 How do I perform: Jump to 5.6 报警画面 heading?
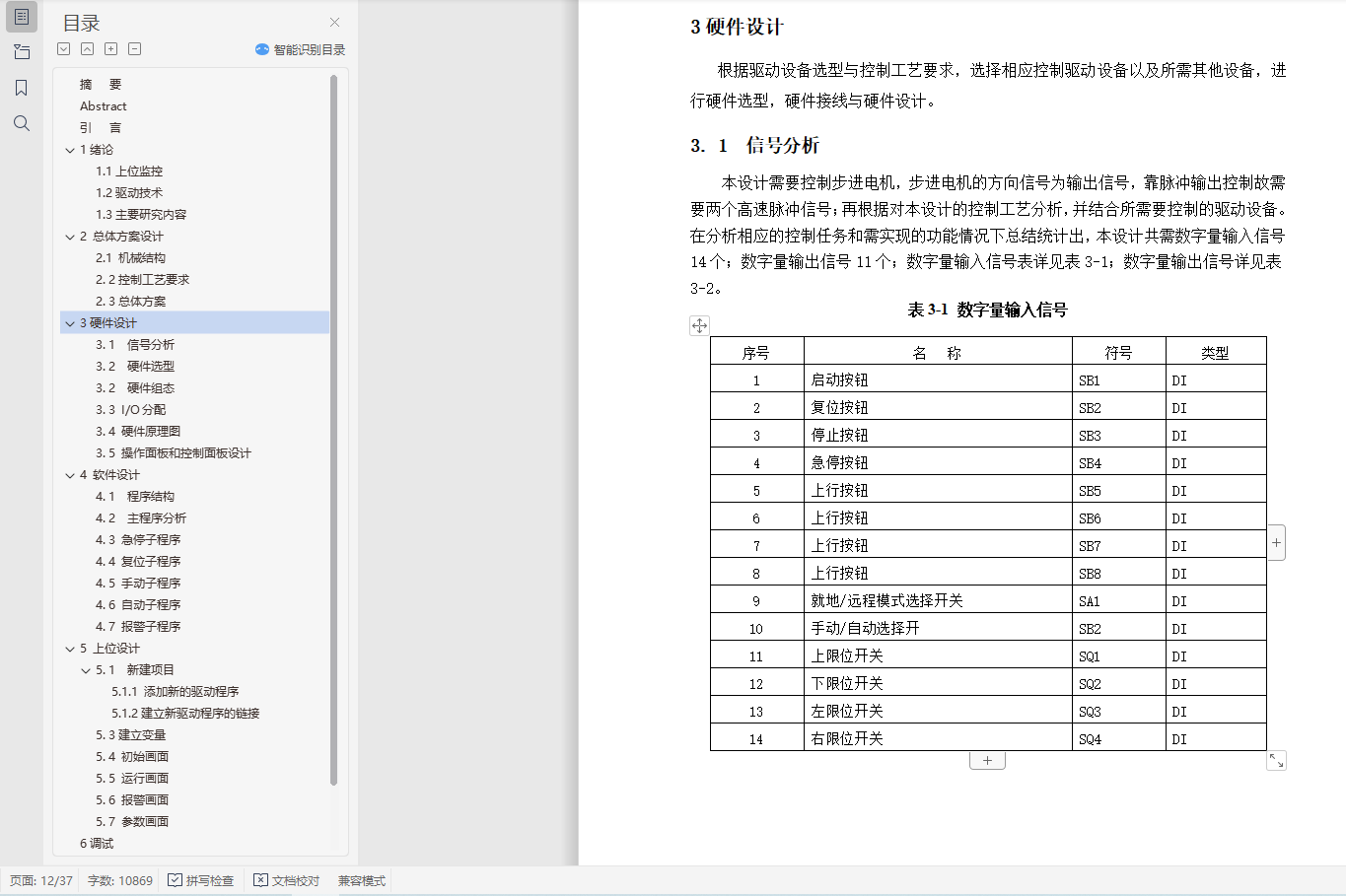coord(132,800)
